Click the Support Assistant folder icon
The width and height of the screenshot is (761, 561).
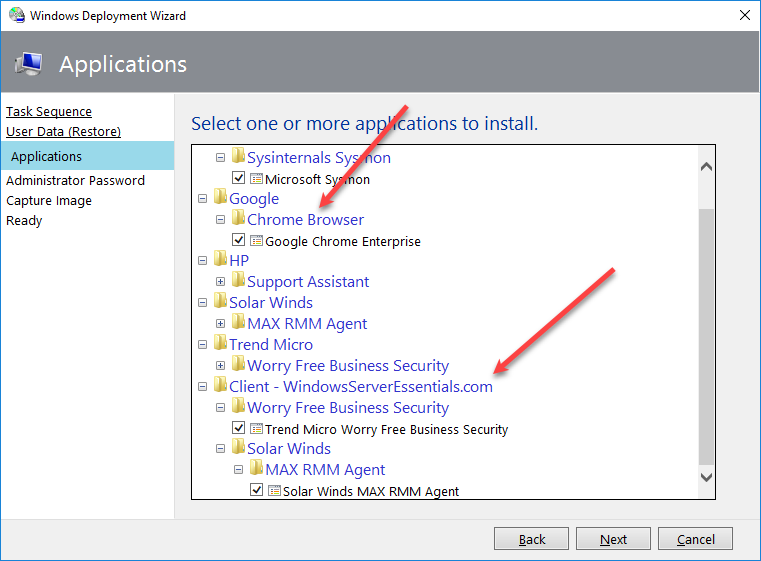coord(238,281)
